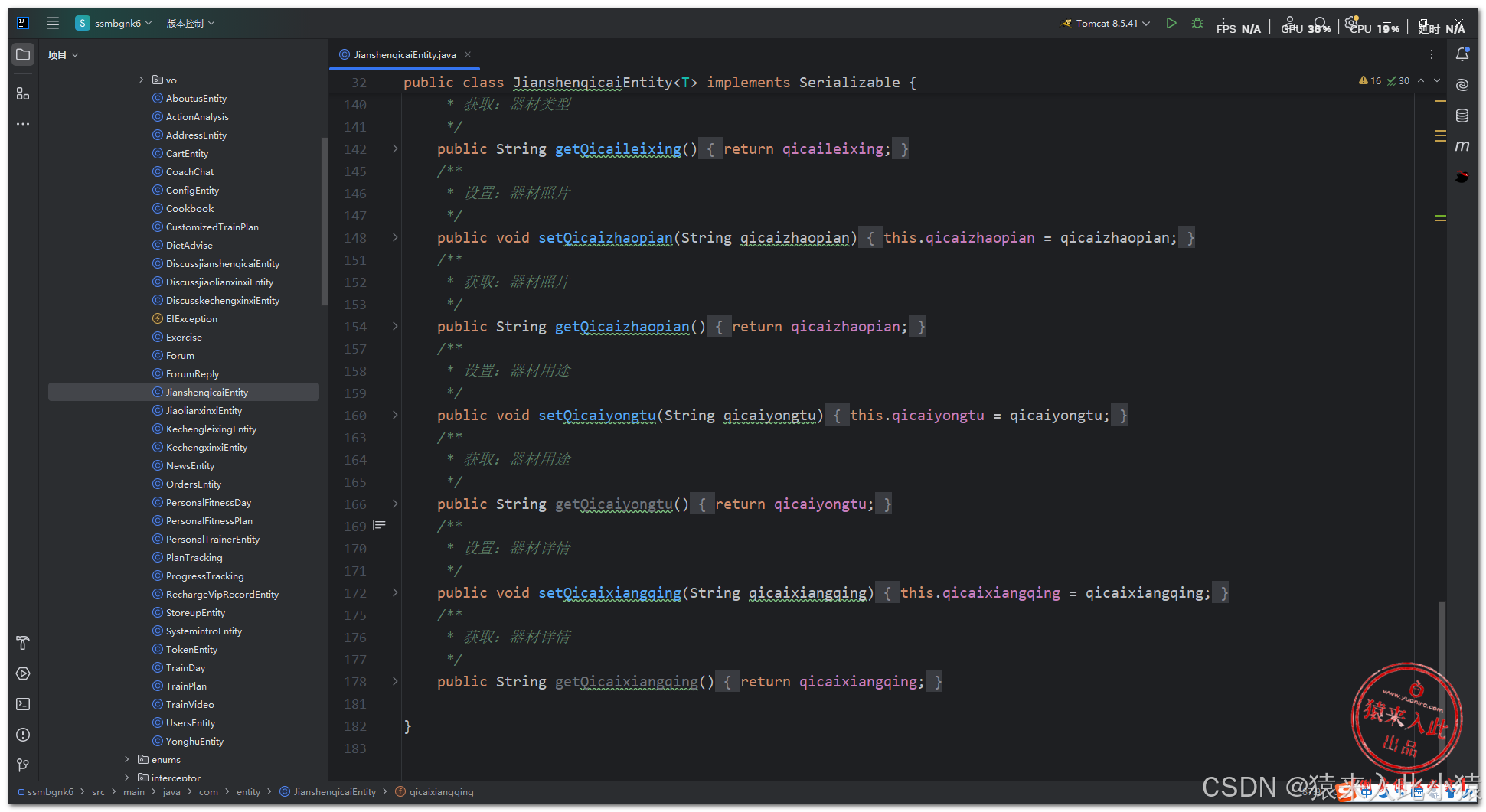Click entity breadcrumb segment
This screenshot has width=1486, height=812.
point(248,791)
